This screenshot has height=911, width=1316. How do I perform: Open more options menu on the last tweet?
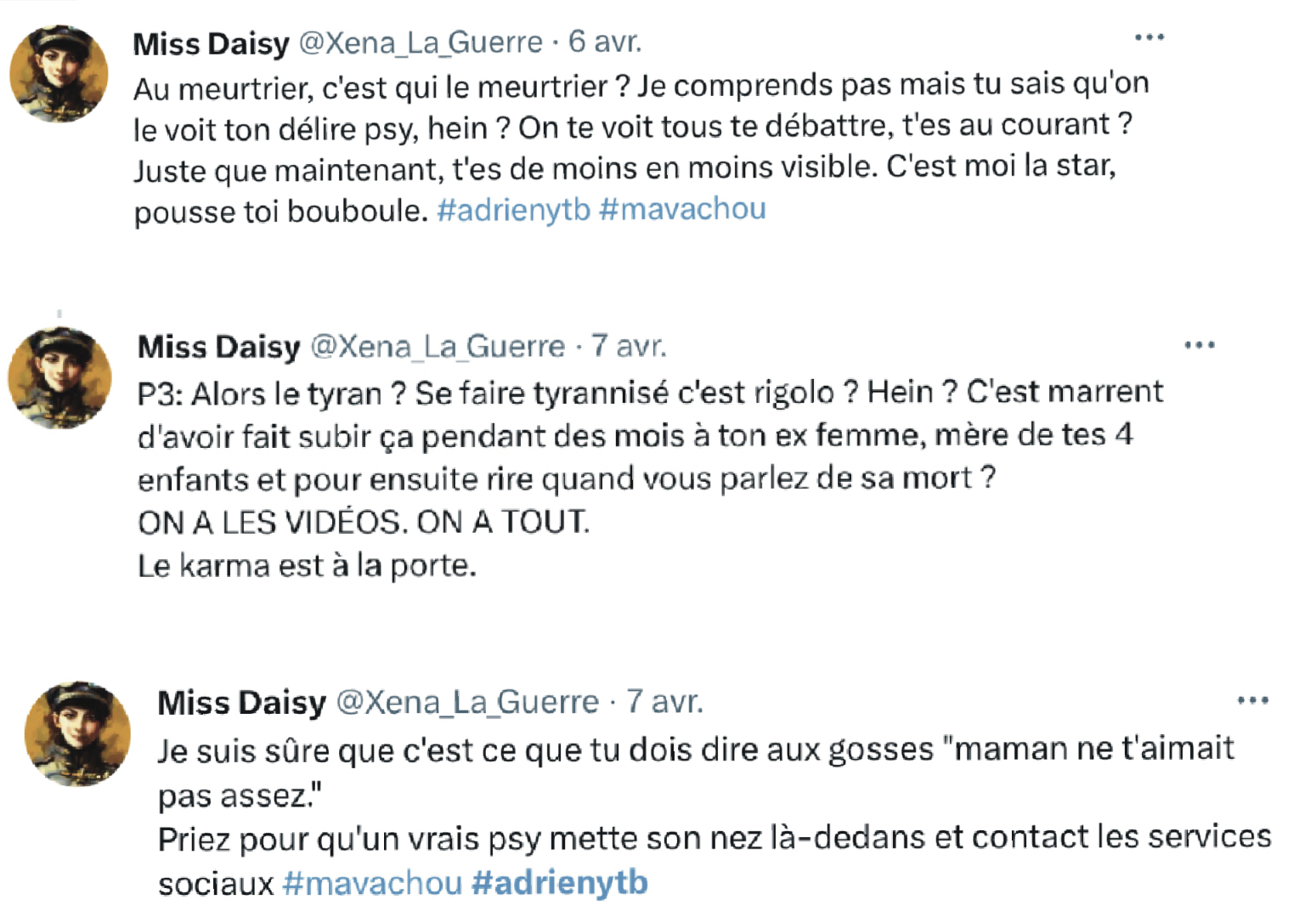(x=1252, y=701)
